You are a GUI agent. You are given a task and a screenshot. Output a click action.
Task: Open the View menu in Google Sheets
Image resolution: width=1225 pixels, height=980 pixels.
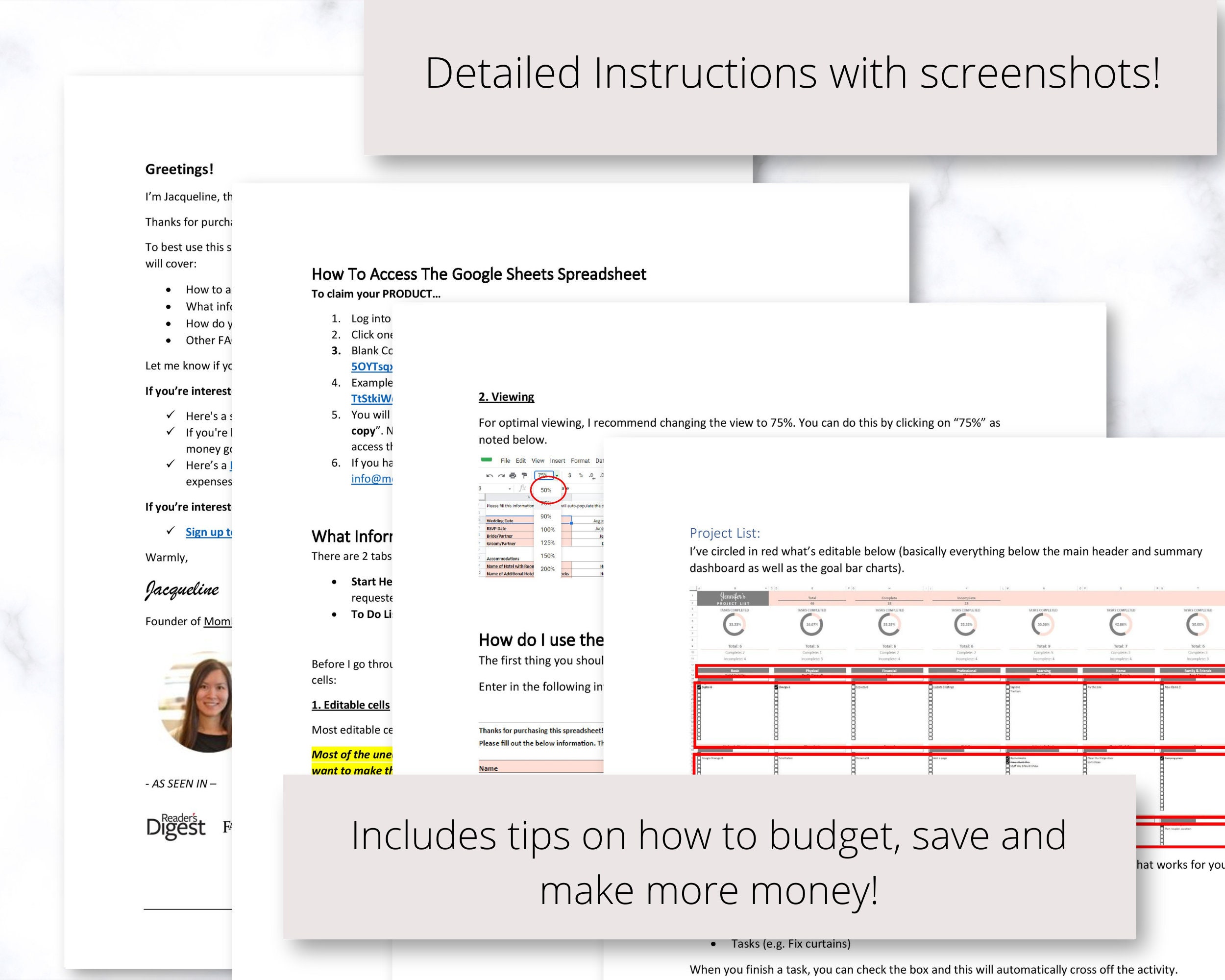coord(539,461)
